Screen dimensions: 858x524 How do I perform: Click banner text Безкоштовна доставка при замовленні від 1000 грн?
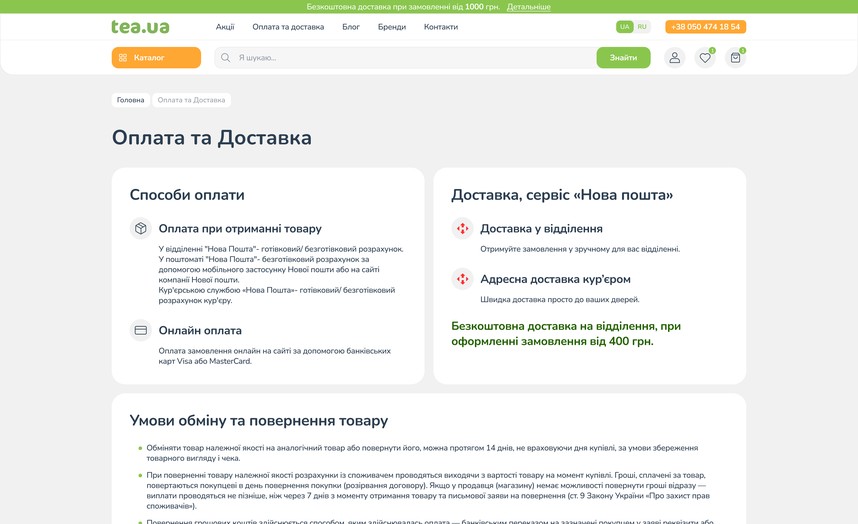(x=403, y=7)
